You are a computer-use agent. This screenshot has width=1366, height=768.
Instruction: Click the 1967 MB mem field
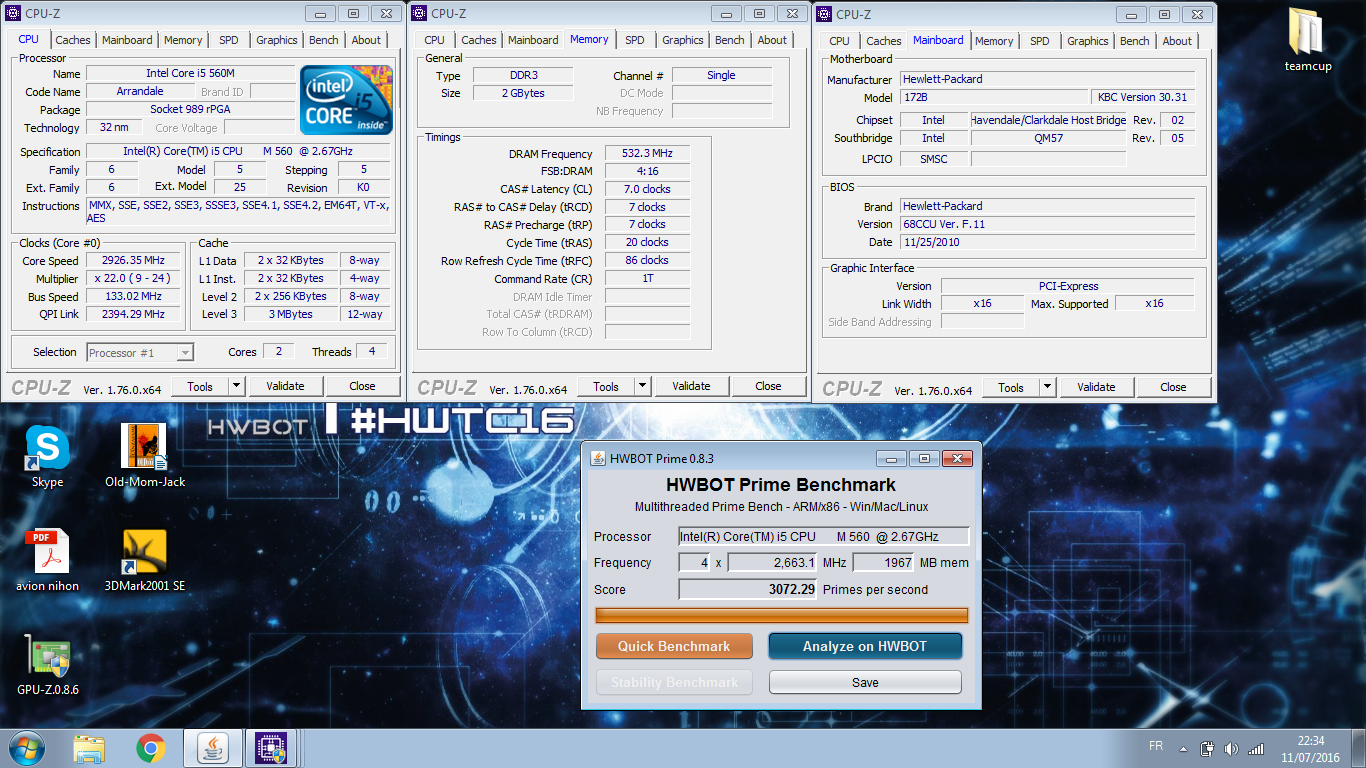tap(884, 562)
